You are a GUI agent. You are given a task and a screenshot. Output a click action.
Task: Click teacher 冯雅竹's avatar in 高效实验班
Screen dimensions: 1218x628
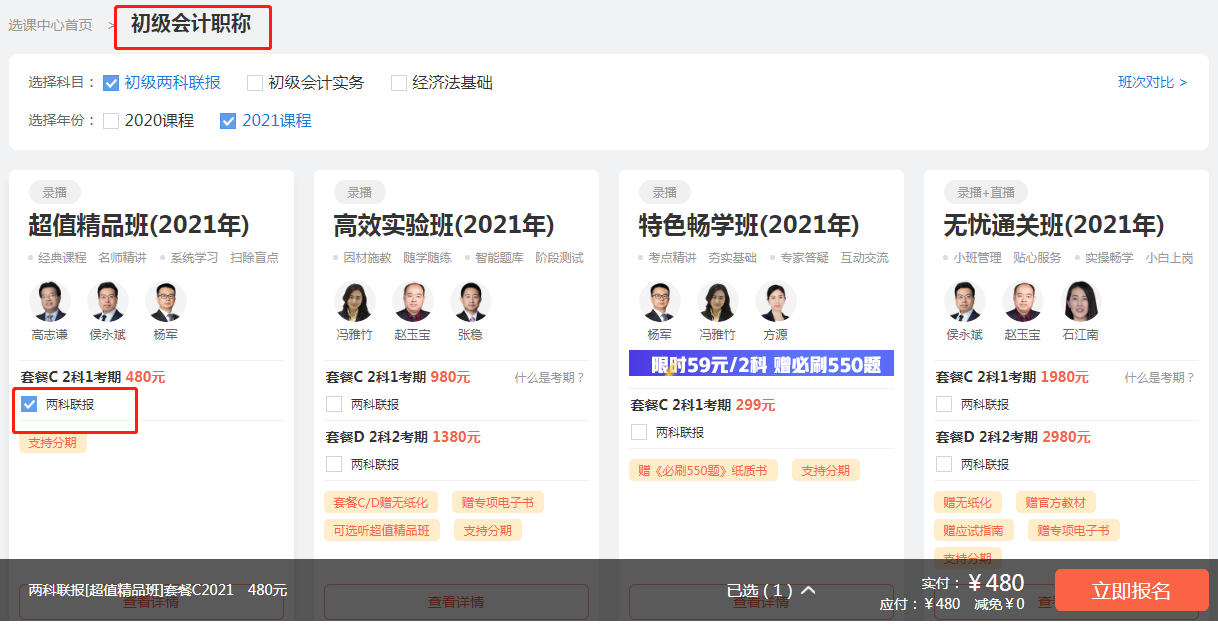[355, 301]
